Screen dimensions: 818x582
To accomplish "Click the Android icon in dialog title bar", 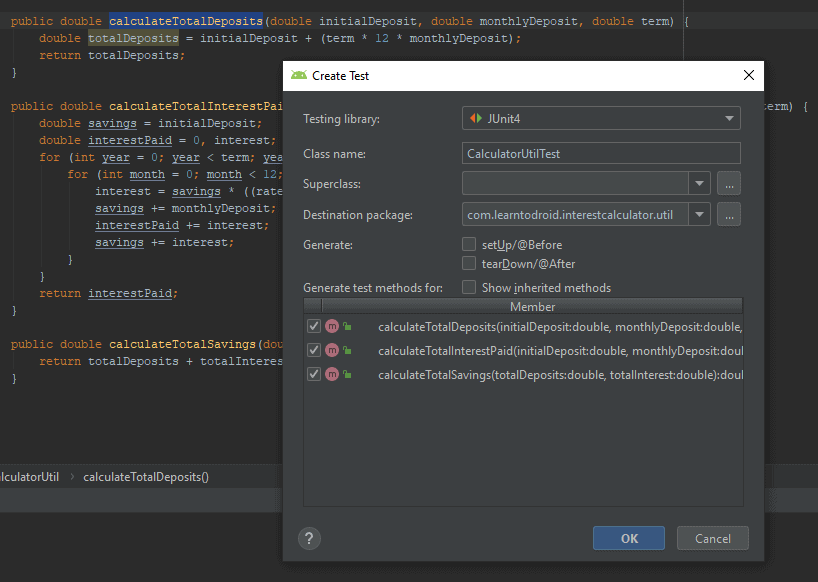I will click(x=298, y=75).
